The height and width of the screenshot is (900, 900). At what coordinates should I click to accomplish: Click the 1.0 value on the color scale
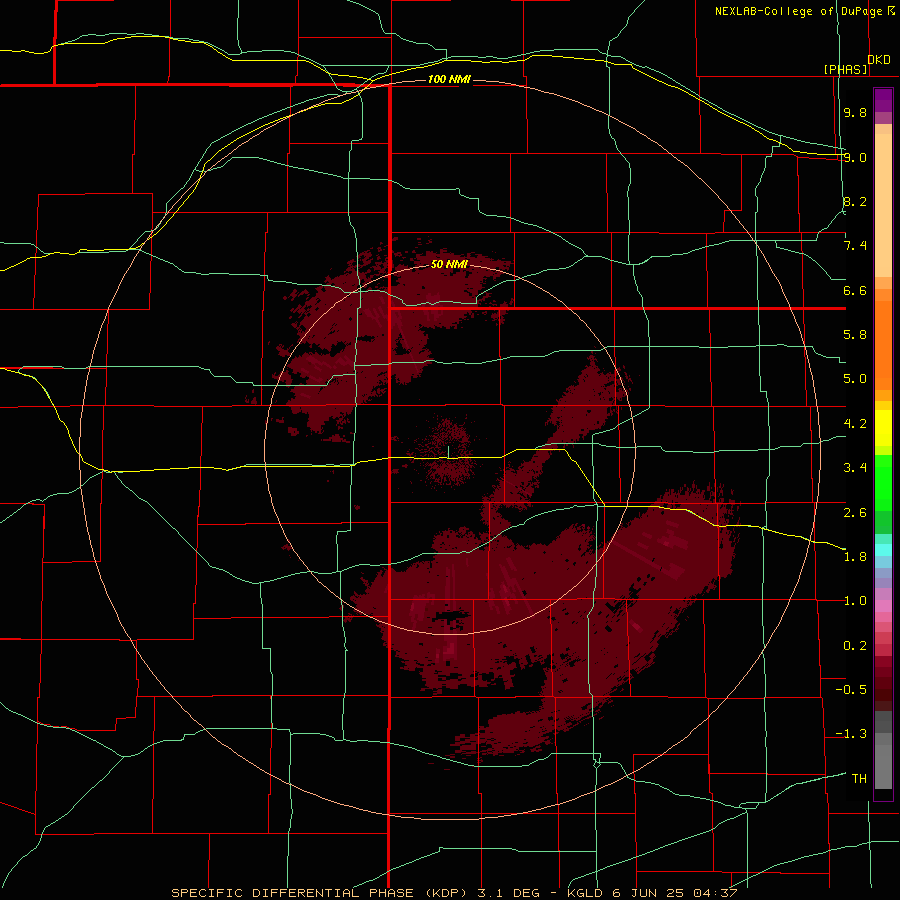pyautogui.click(x=855, y=601)
